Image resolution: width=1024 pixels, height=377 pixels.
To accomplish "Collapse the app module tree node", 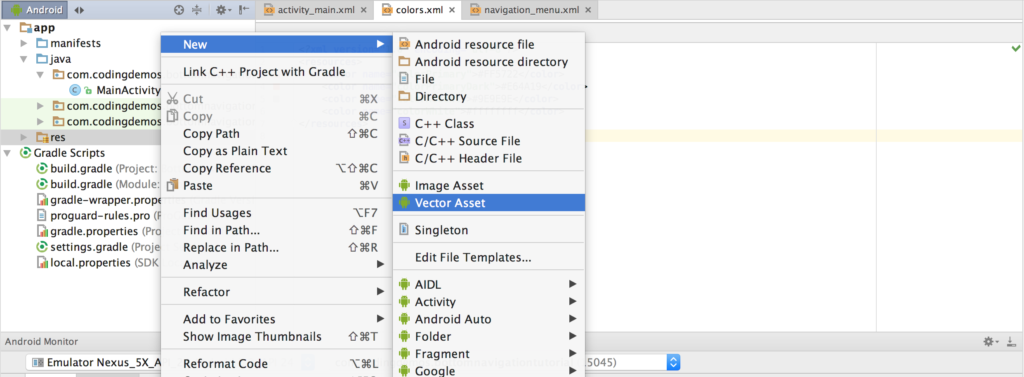I will (7, 27).
